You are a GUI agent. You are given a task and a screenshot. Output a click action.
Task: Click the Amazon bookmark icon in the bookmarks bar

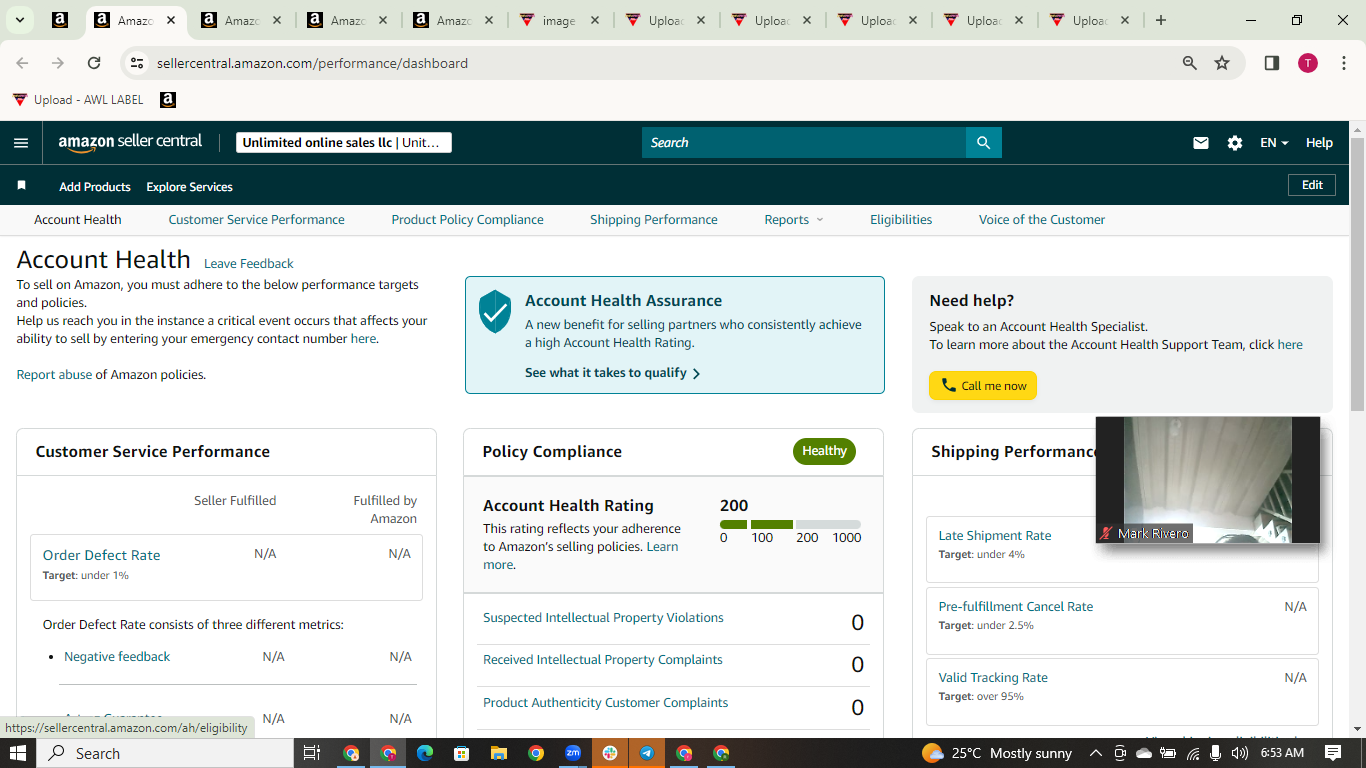pos(168,100)
